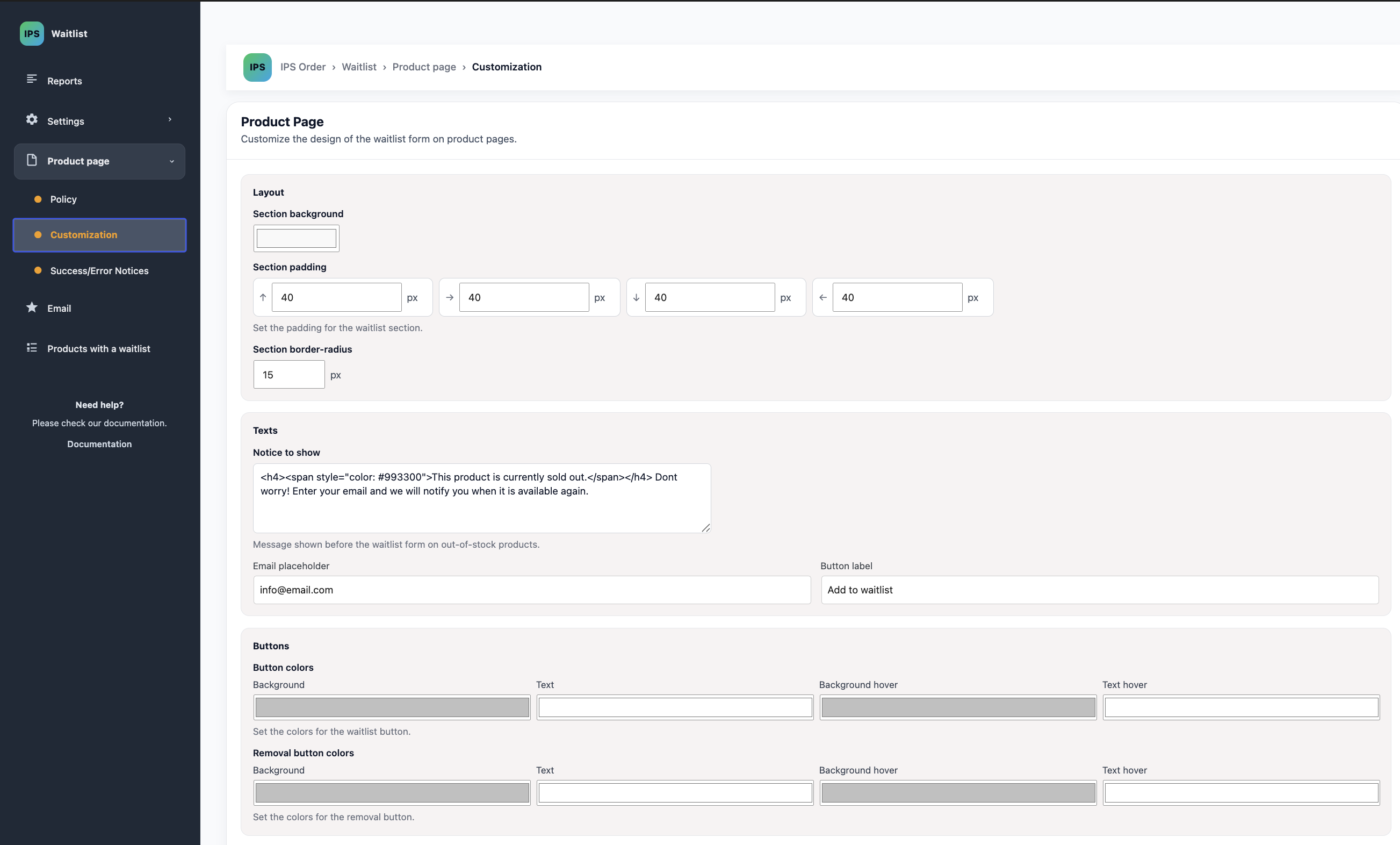Click the left arrow icon for left padding

[x=822, y=297]
